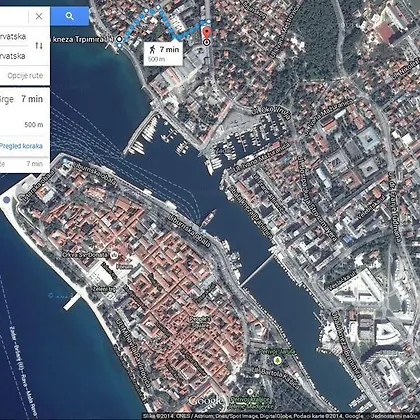Click the bottom 7 min alternate route row
Image resolution: width=420 pixels, height=420 pixels.
(25, 164)
